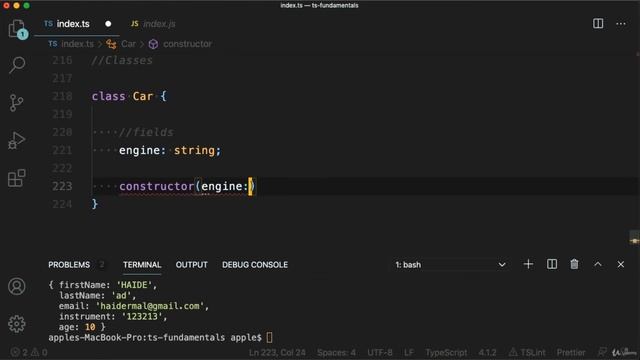Click the errors and warnings status indicator
The height and width of the screenshot is (360, 640).
pos(29,352)
